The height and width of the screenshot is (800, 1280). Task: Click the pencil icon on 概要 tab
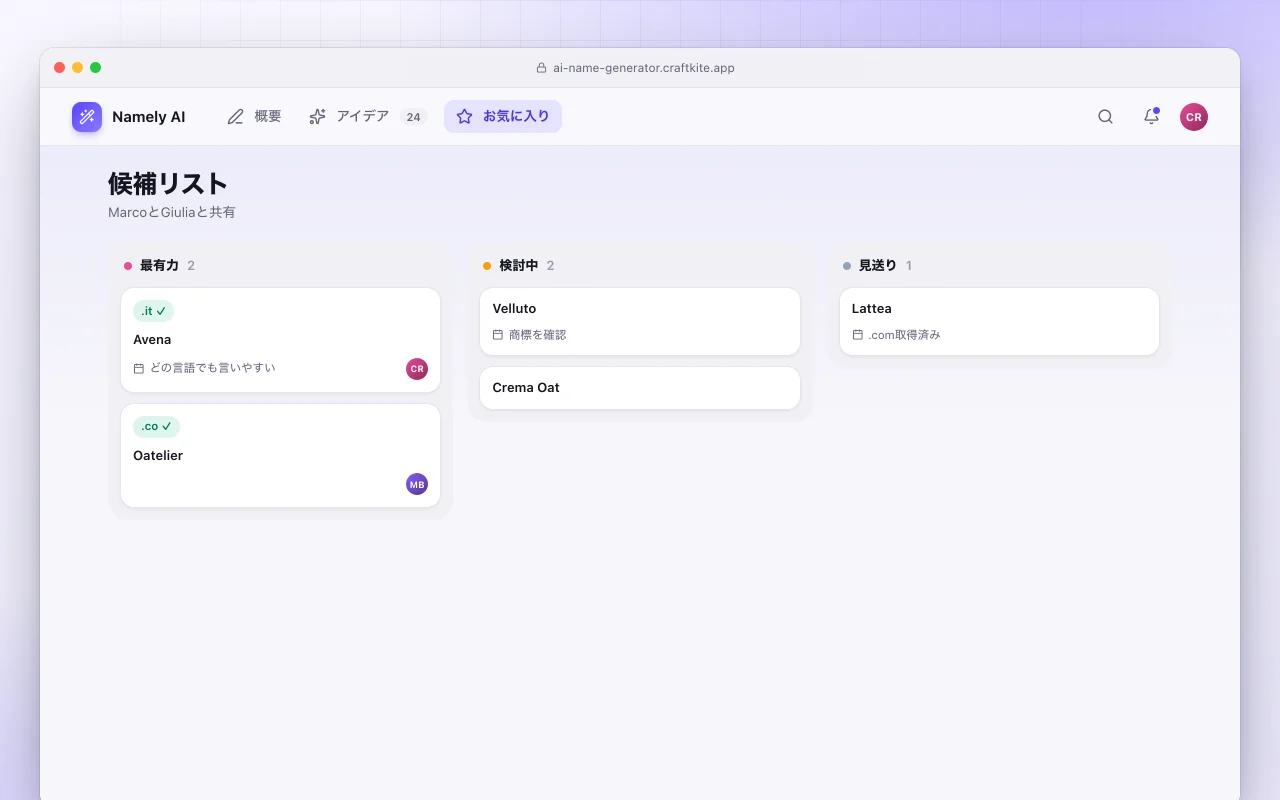pos(236,117)
